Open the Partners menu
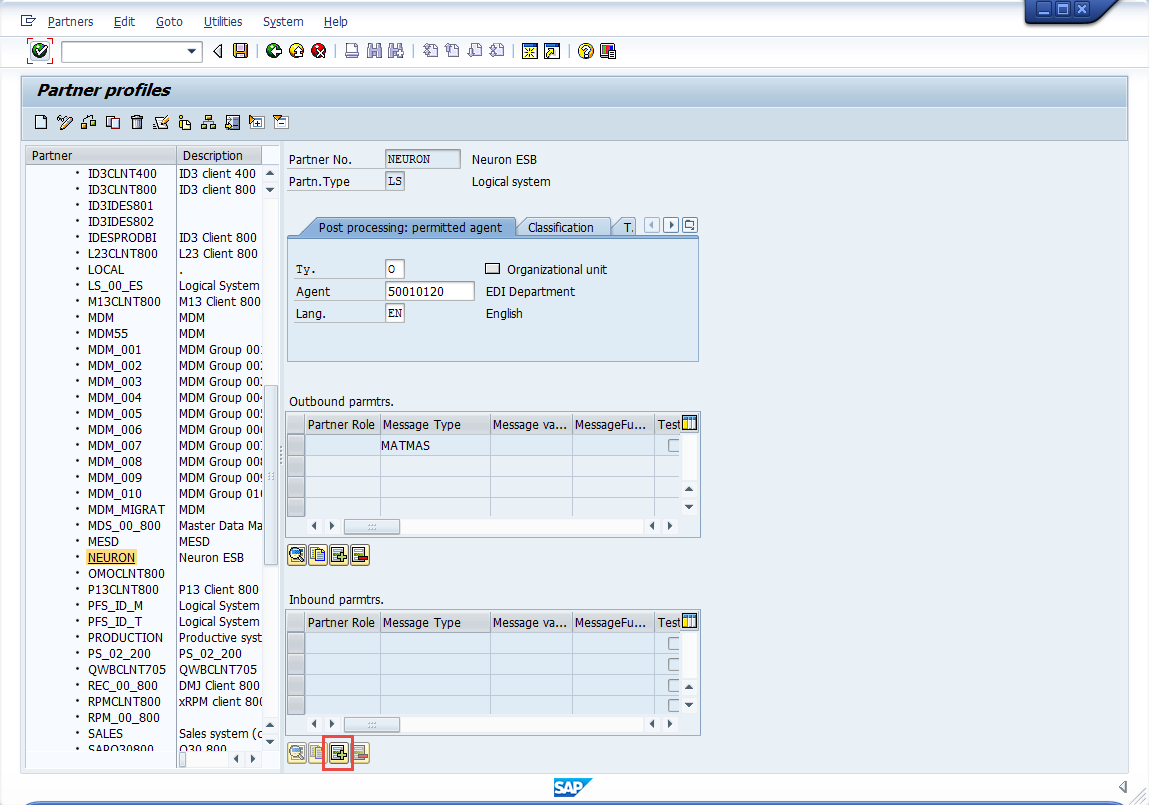Image resolution: width=1149 pixels, height=805 pixels. (70, 22)
